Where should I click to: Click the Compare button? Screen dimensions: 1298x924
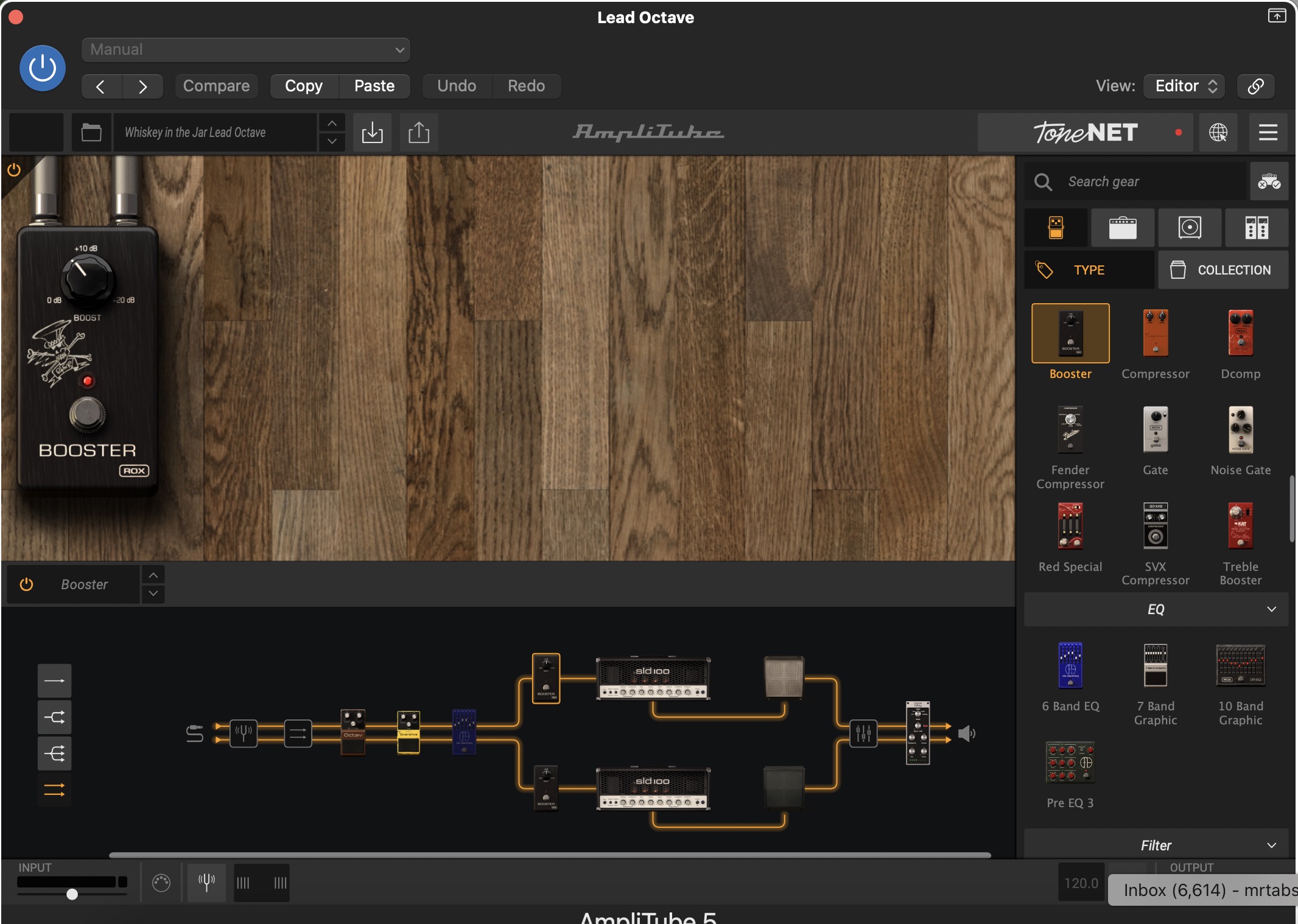coord(216,85)
